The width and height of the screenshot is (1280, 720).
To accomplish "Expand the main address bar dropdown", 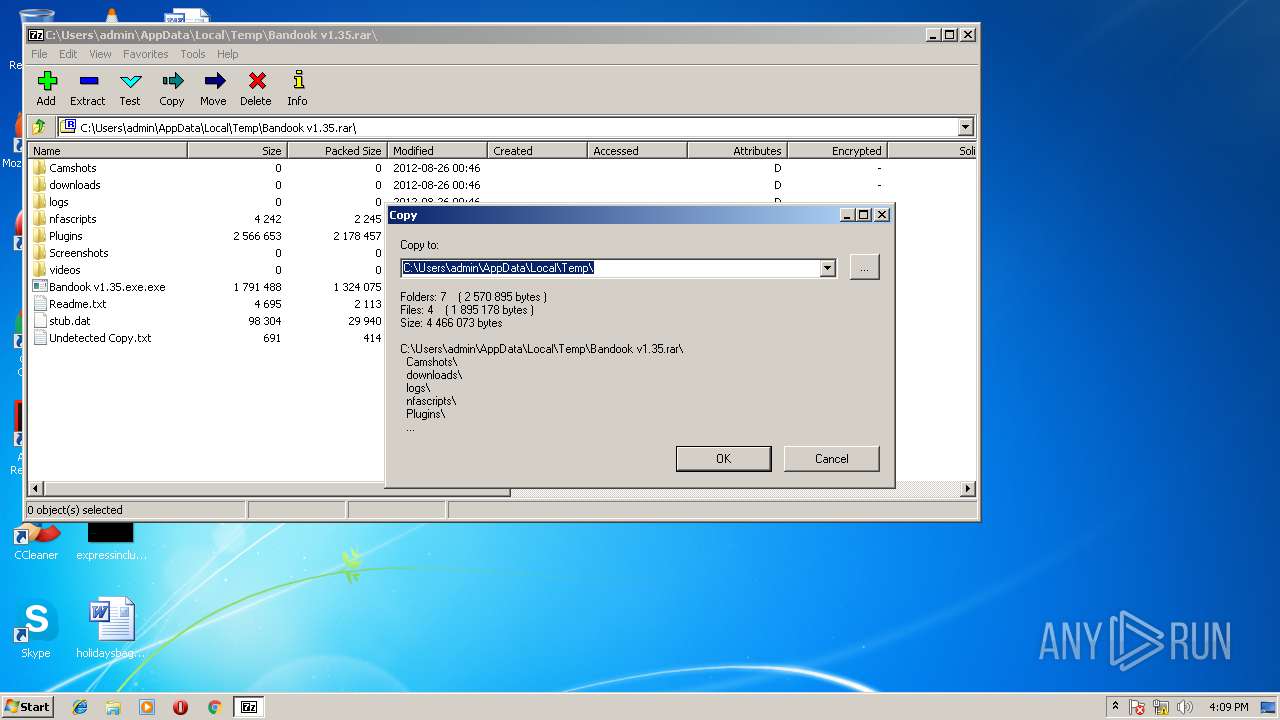I will pos(965,127).
